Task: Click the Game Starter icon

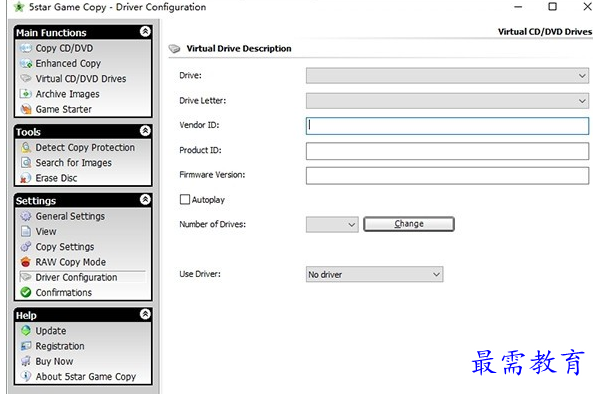Action: [26, 109]
